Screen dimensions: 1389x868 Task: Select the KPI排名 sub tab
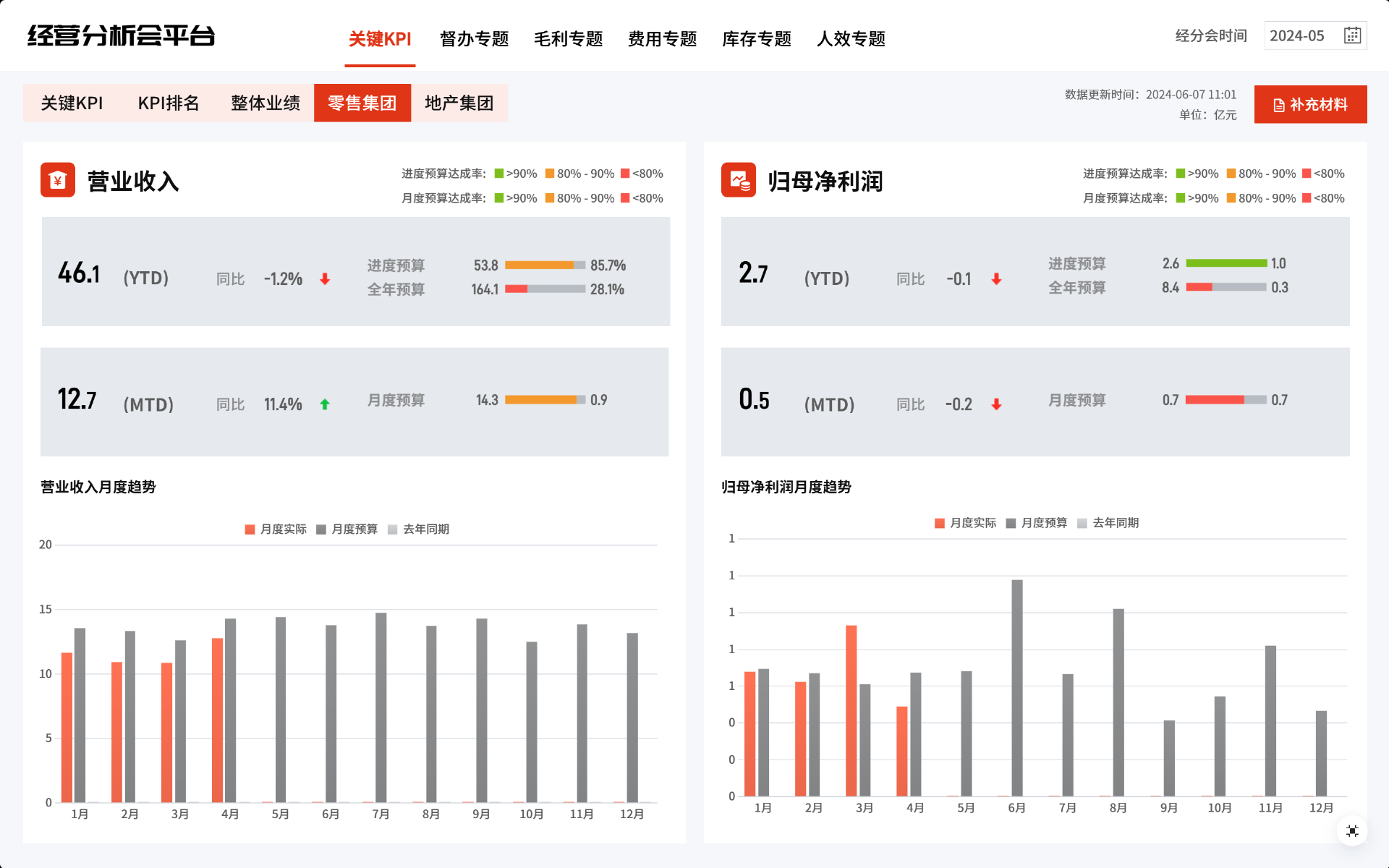(168, 103)
